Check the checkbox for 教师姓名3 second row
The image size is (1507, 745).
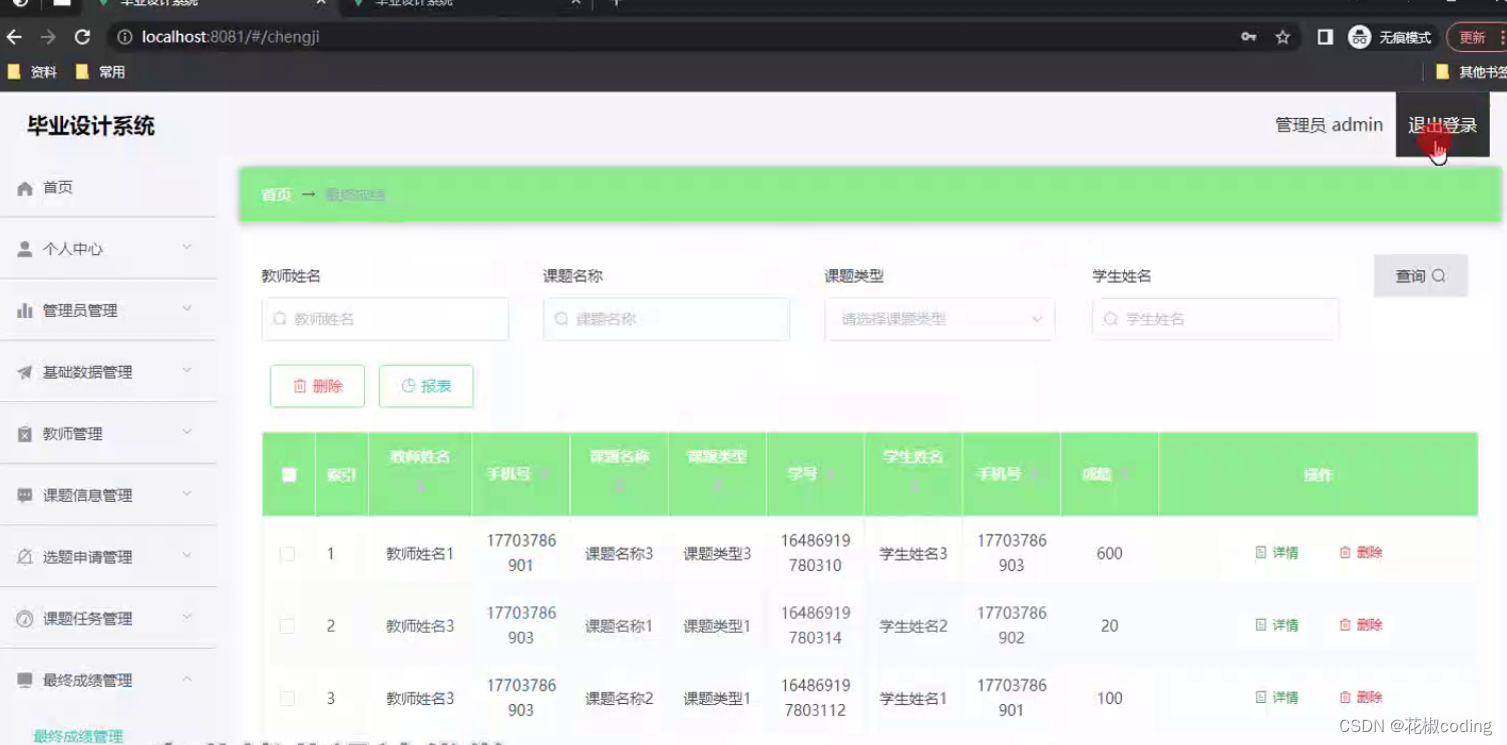coord(287,625)
